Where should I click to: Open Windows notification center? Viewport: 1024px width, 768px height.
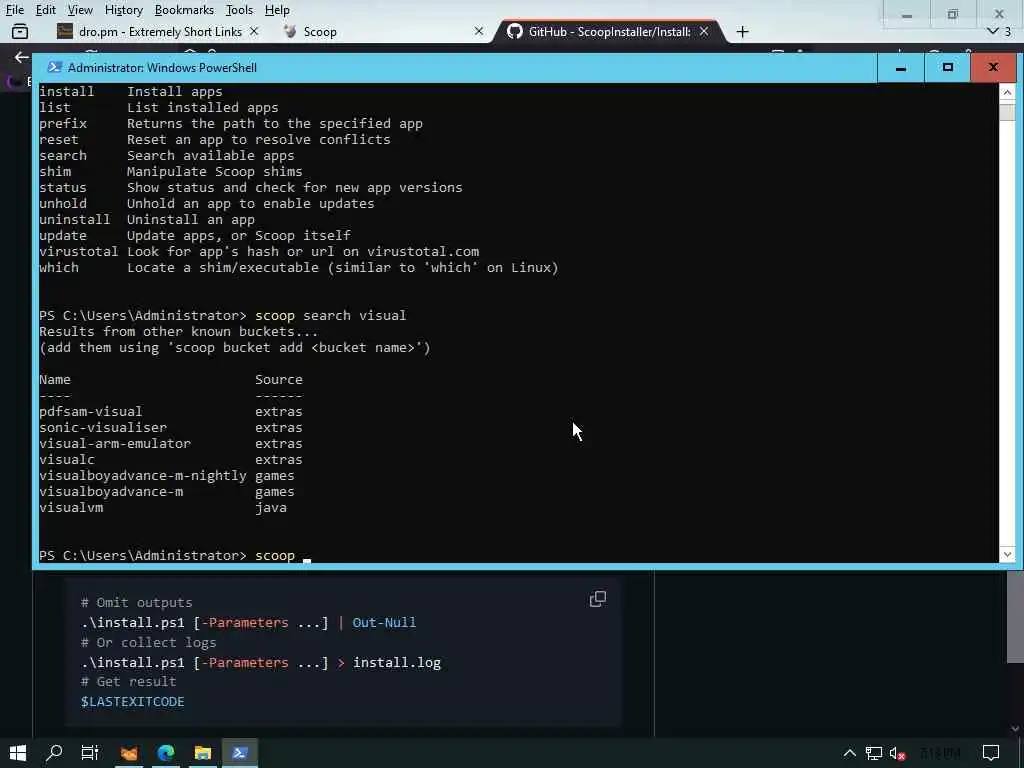(x=991, y=753)
